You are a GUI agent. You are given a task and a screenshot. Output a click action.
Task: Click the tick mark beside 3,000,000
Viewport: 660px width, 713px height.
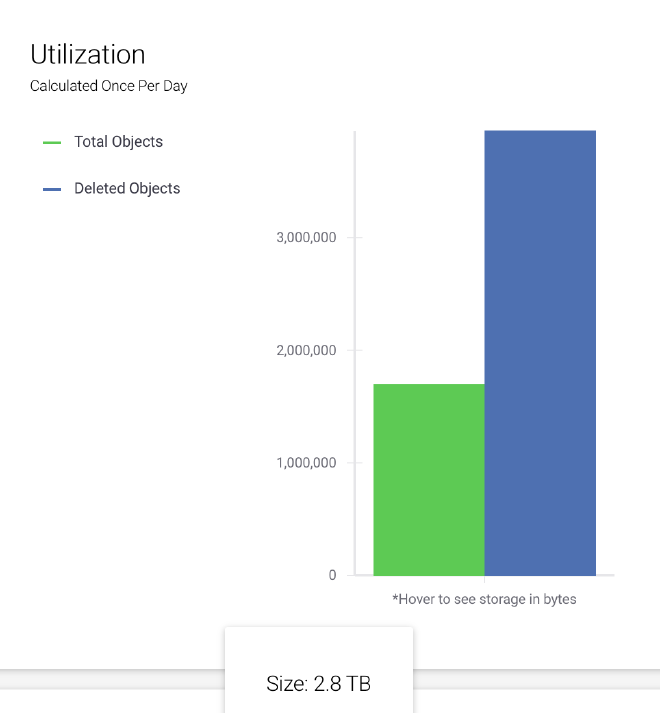351,237
